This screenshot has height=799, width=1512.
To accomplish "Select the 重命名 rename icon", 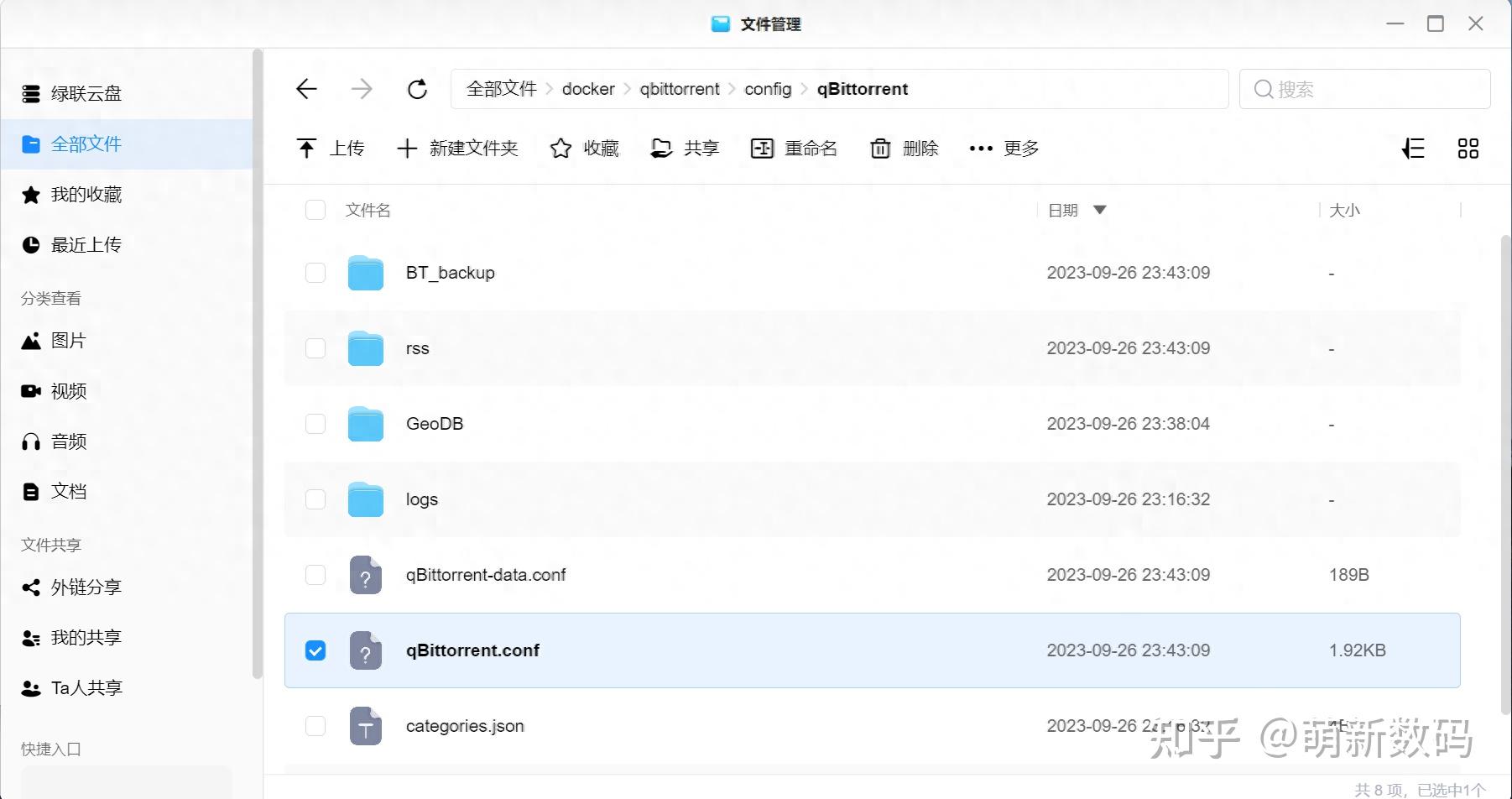I will 762,148.
